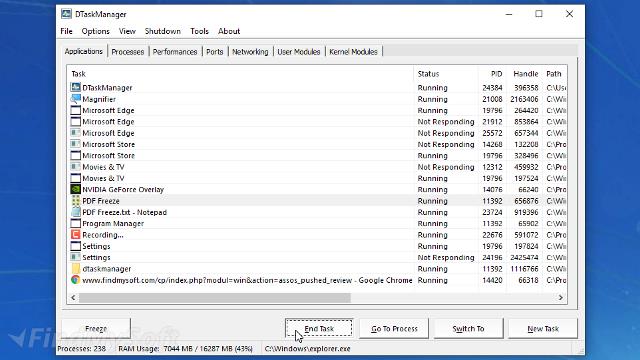The image size is (640, 360).
Task: Select the NVIDIA GeForce Overlay task name
Action: pos(123,190)
